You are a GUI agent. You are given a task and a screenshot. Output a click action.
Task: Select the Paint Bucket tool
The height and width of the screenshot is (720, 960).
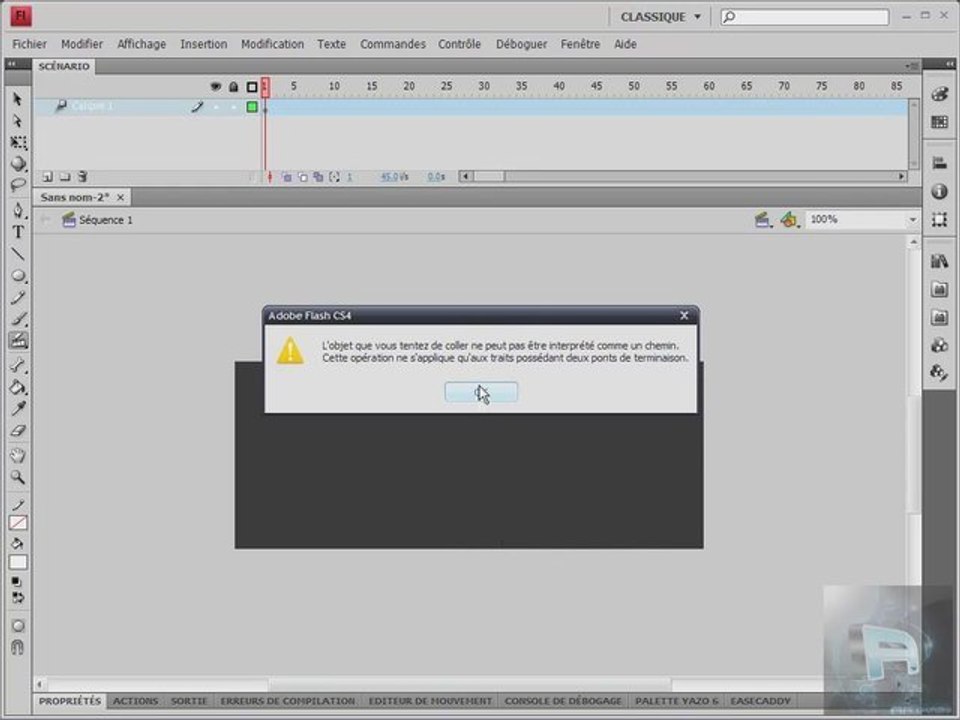(x=18, y=387)
